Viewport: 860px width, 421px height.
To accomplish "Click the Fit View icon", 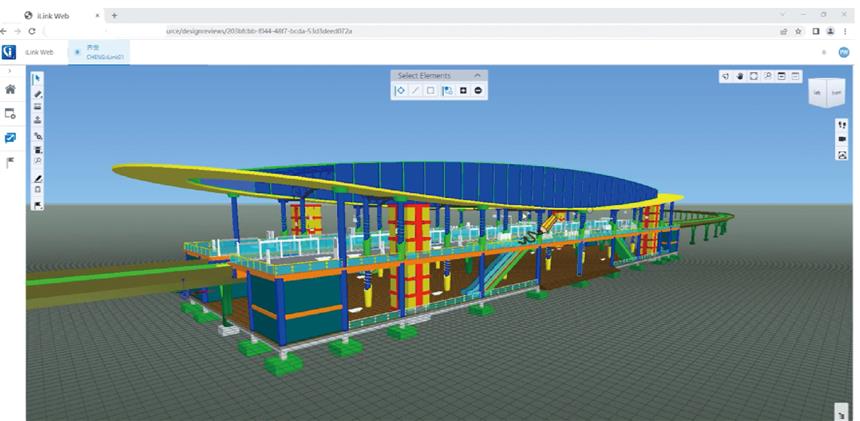I will (x=754, y=76).
